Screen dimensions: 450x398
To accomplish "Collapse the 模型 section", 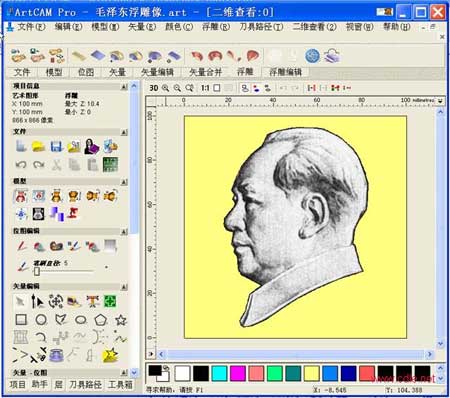I will pos(124,182).
